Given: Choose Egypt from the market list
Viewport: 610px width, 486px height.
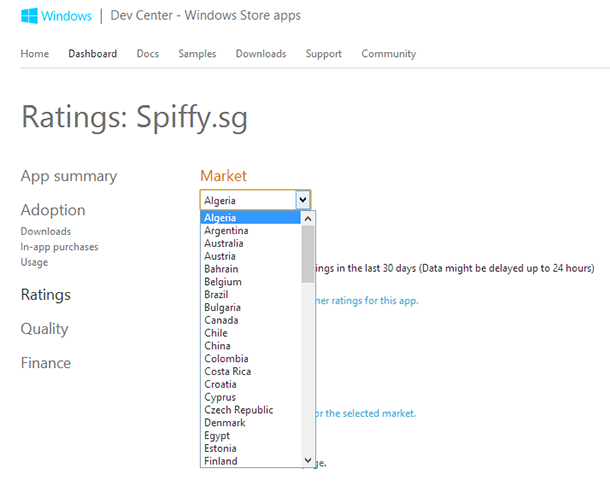Looking at the screenshot, I should tap(251, 436).
